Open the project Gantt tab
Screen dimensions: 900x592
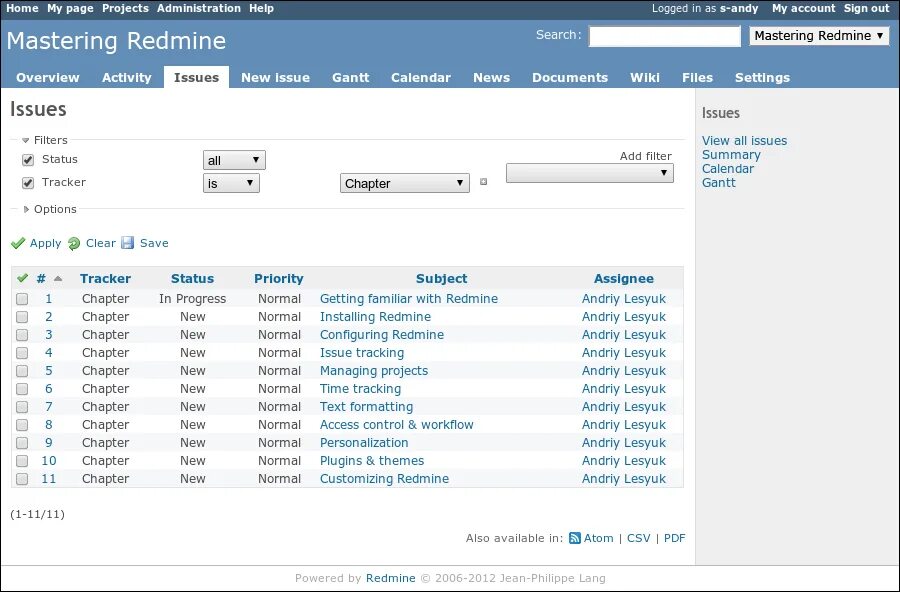tap(351, 78)
